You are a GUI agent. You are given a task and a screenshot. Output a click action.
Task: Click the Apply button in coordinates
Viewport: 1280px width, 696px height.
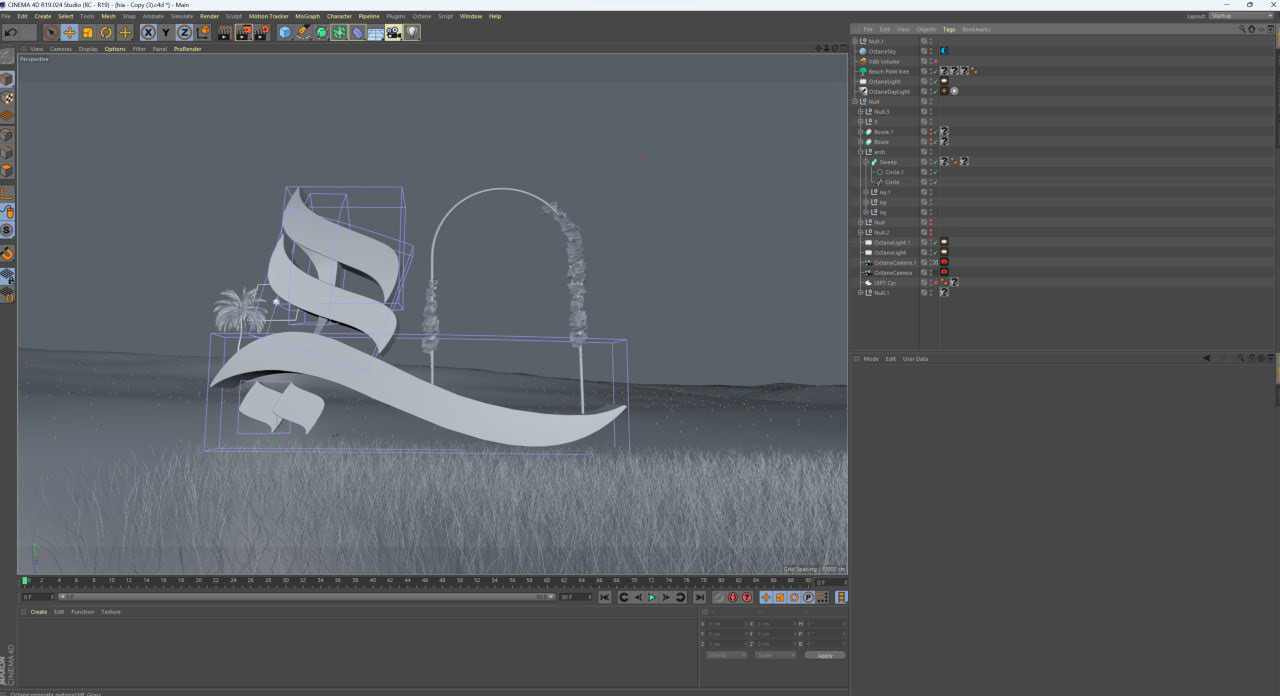coord(824,655)
